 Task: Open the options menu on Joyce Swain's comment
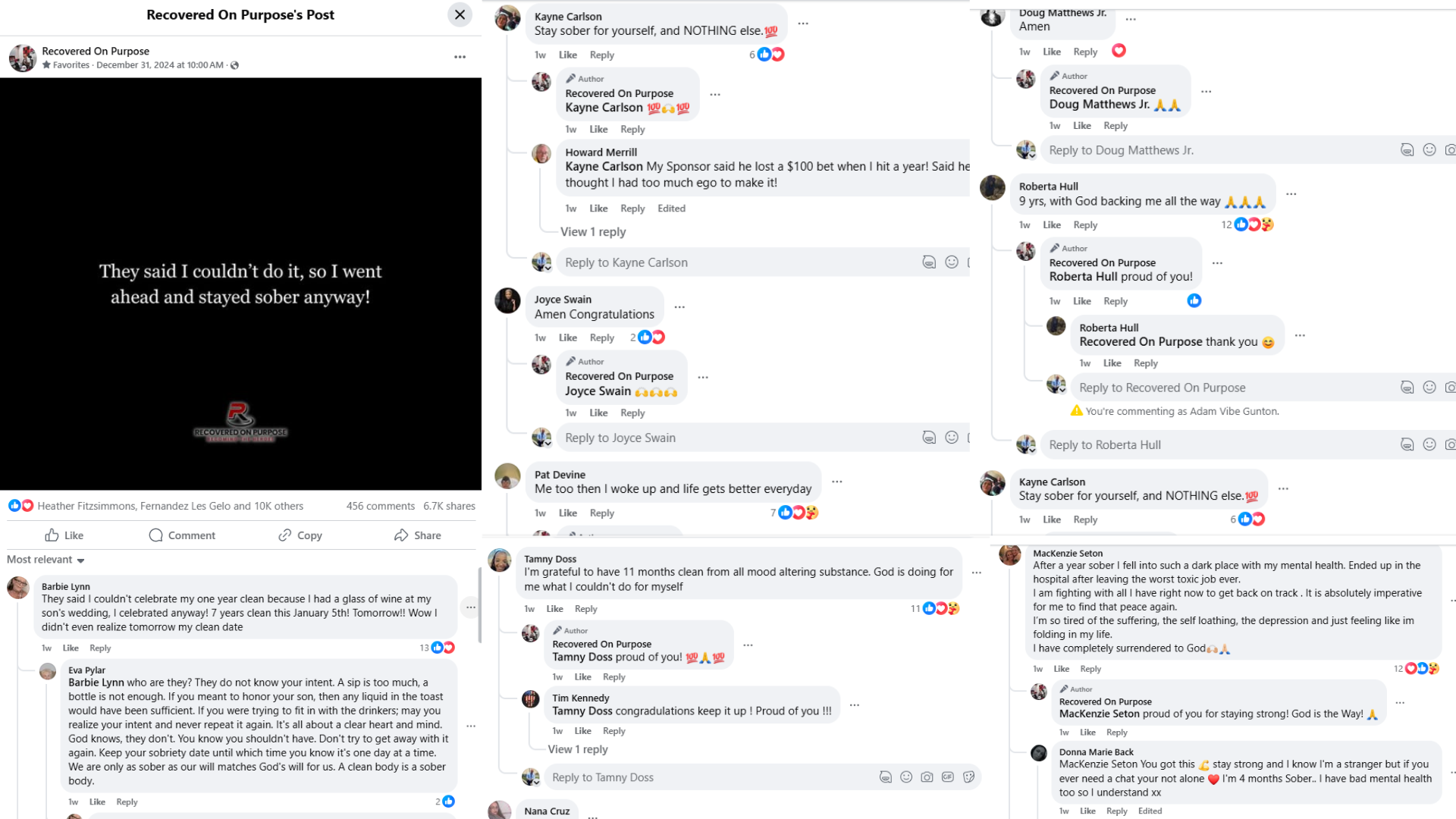click(x=679, y=306)
